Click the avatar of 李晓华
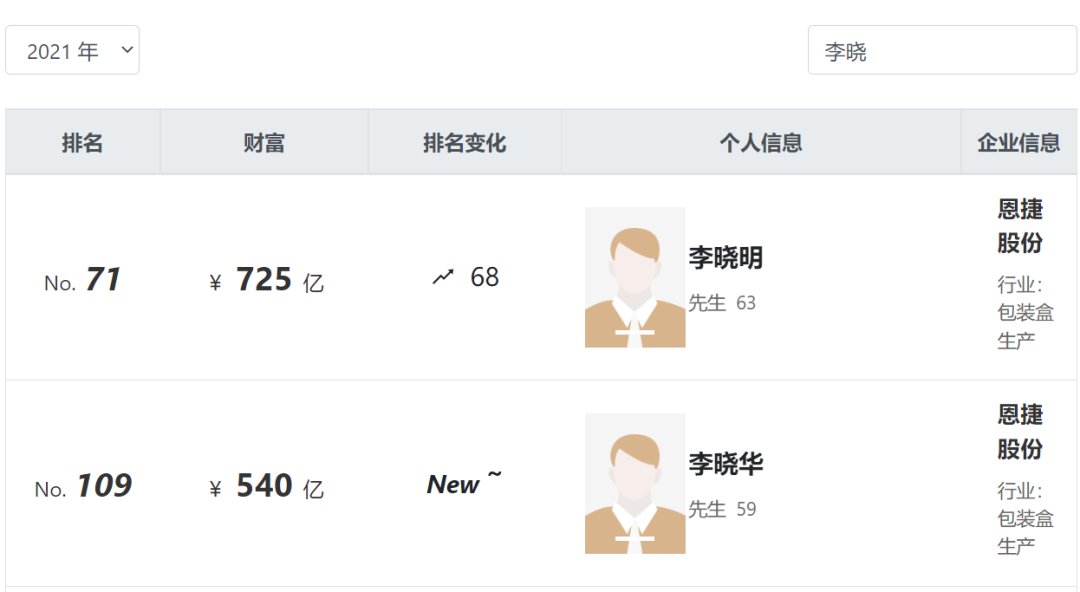The height and width of the screenshot is (592, 1080). (635, 483)
